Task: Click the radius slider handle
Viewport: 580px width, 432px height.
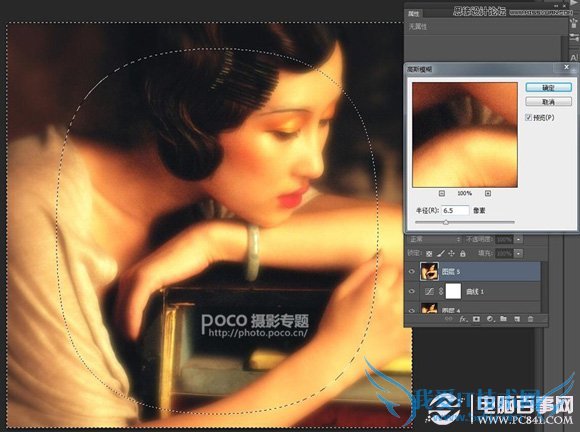Action: [446, 222]
